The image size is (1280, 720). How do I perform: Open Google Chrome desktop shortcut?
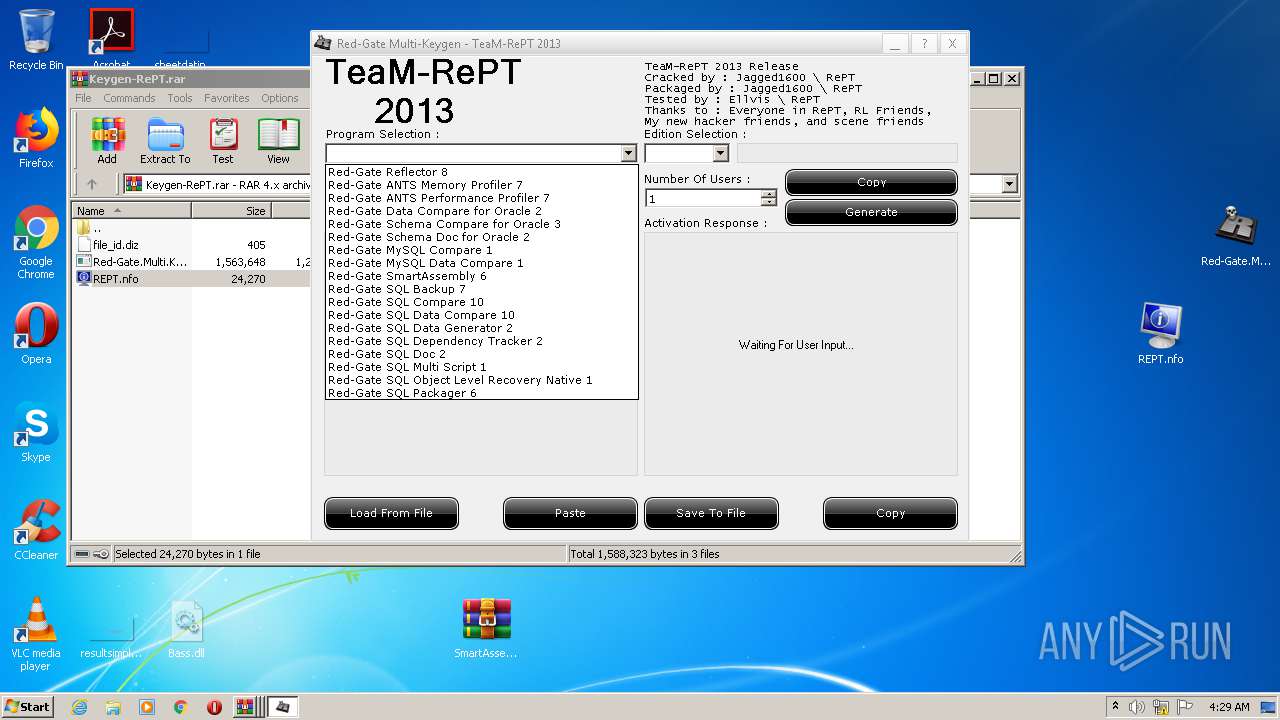tap(36, 243)
